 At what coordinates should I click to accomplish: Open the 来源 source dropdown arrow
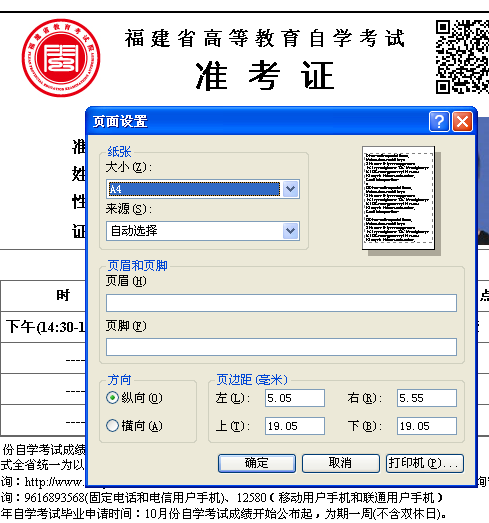point(291,231)
